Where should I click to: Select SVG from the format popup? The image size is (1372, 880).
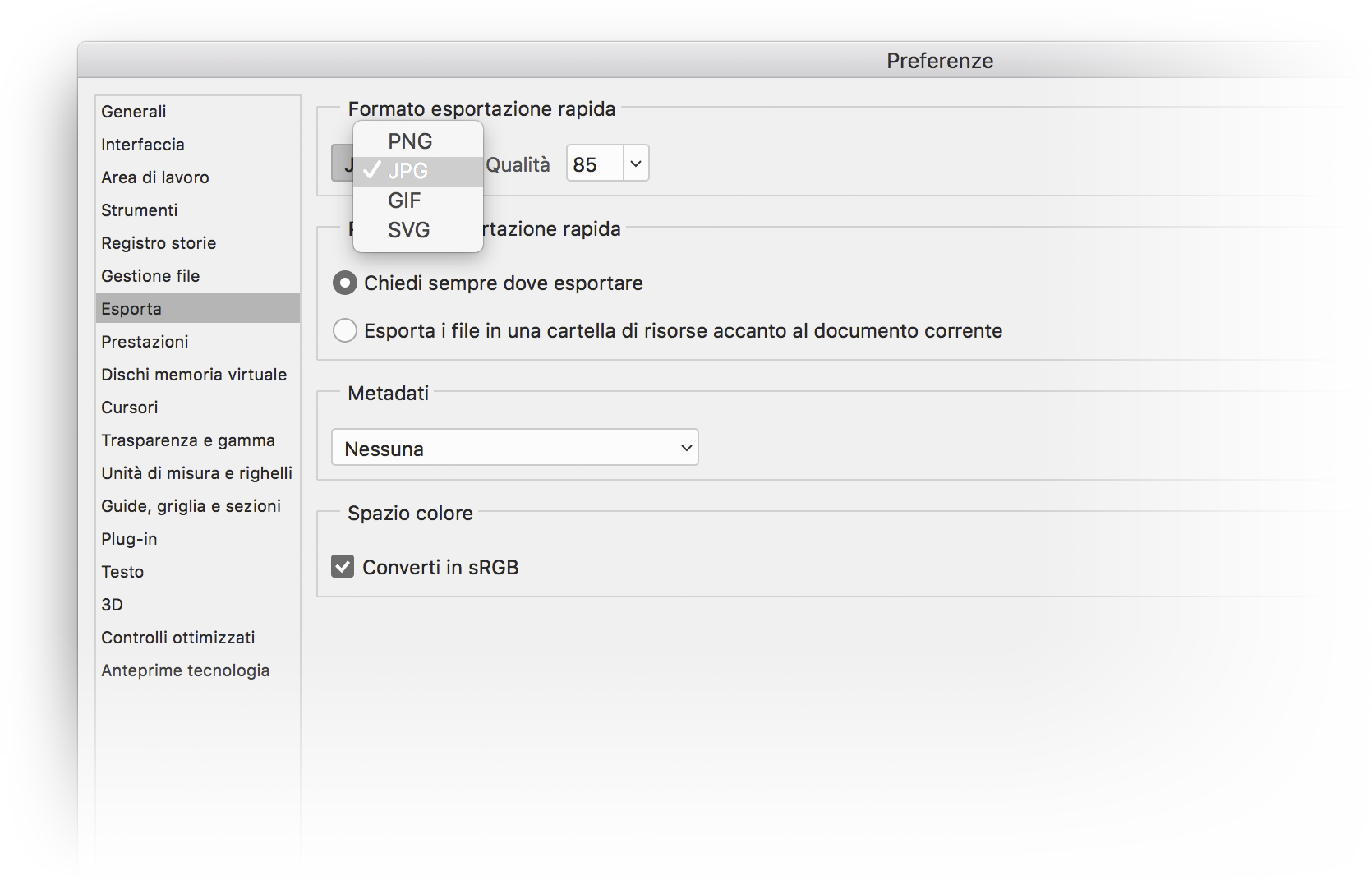tap(408, 230)
